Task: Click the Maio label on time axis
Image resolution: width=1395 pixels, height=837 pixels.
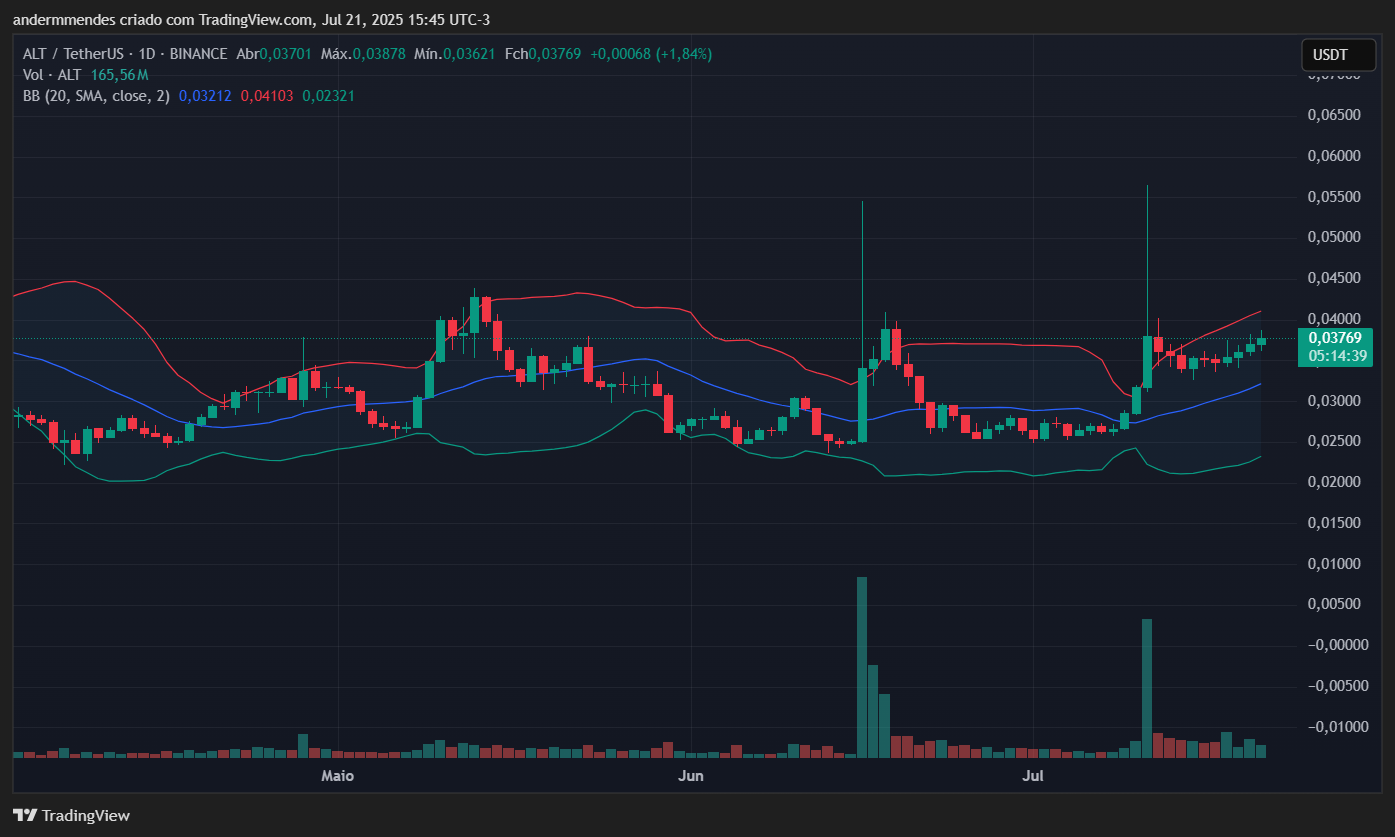Action: tap(338, 776)
